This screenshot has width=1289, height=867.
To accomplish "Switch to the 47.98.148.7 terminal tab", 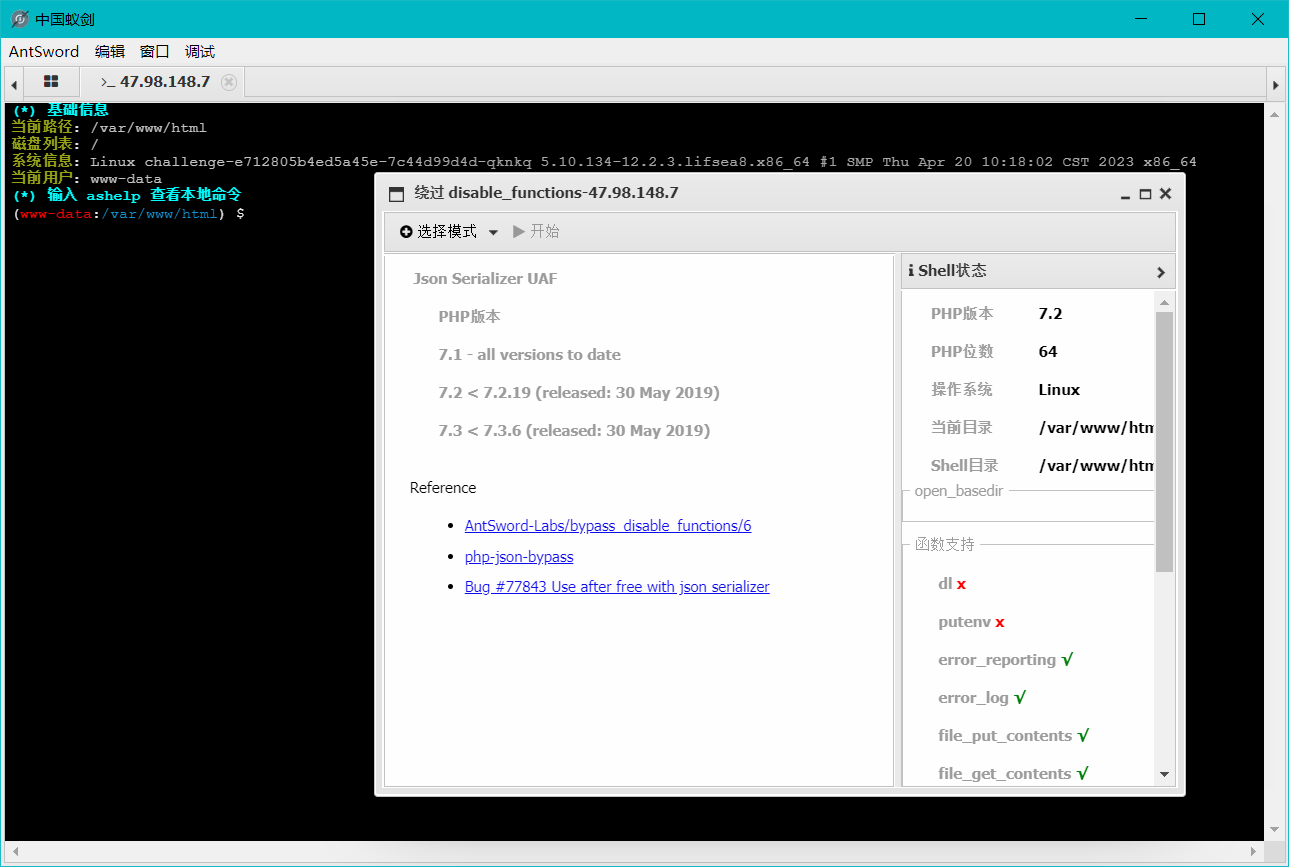I will tap(156, 82).
